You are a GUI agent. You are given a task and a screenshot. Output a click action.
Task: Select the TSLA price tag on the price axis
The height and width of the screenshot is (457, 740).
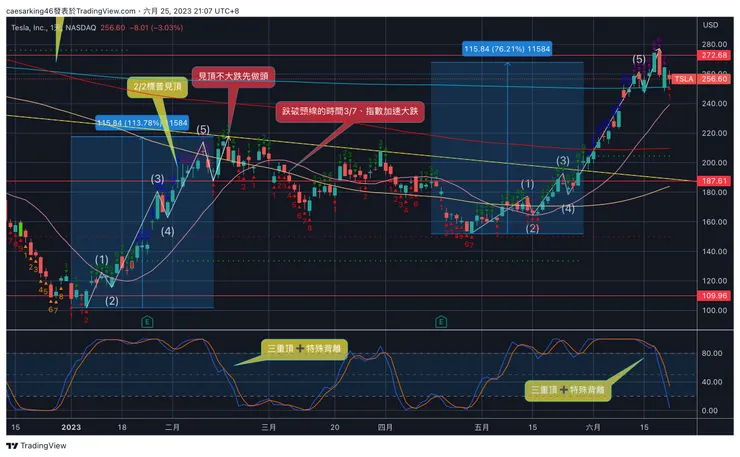[x=683, y=79]
